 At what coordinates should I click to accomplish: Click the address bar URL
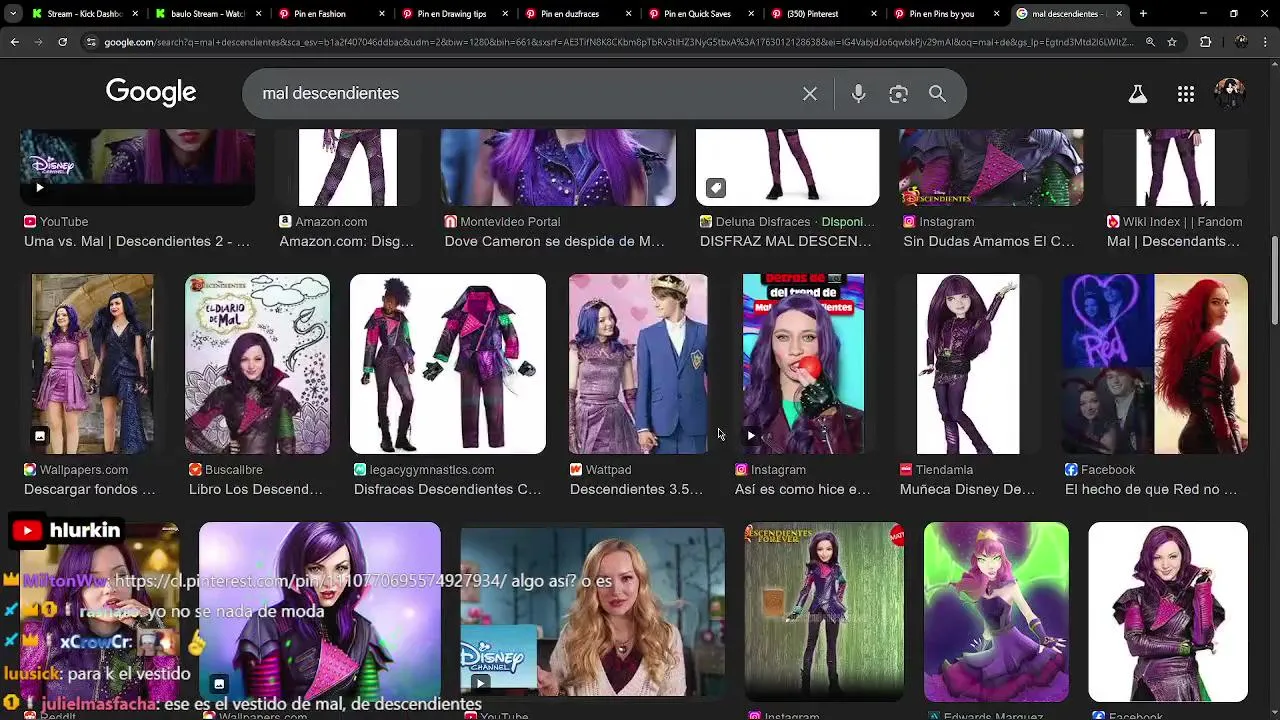point(620,42)
